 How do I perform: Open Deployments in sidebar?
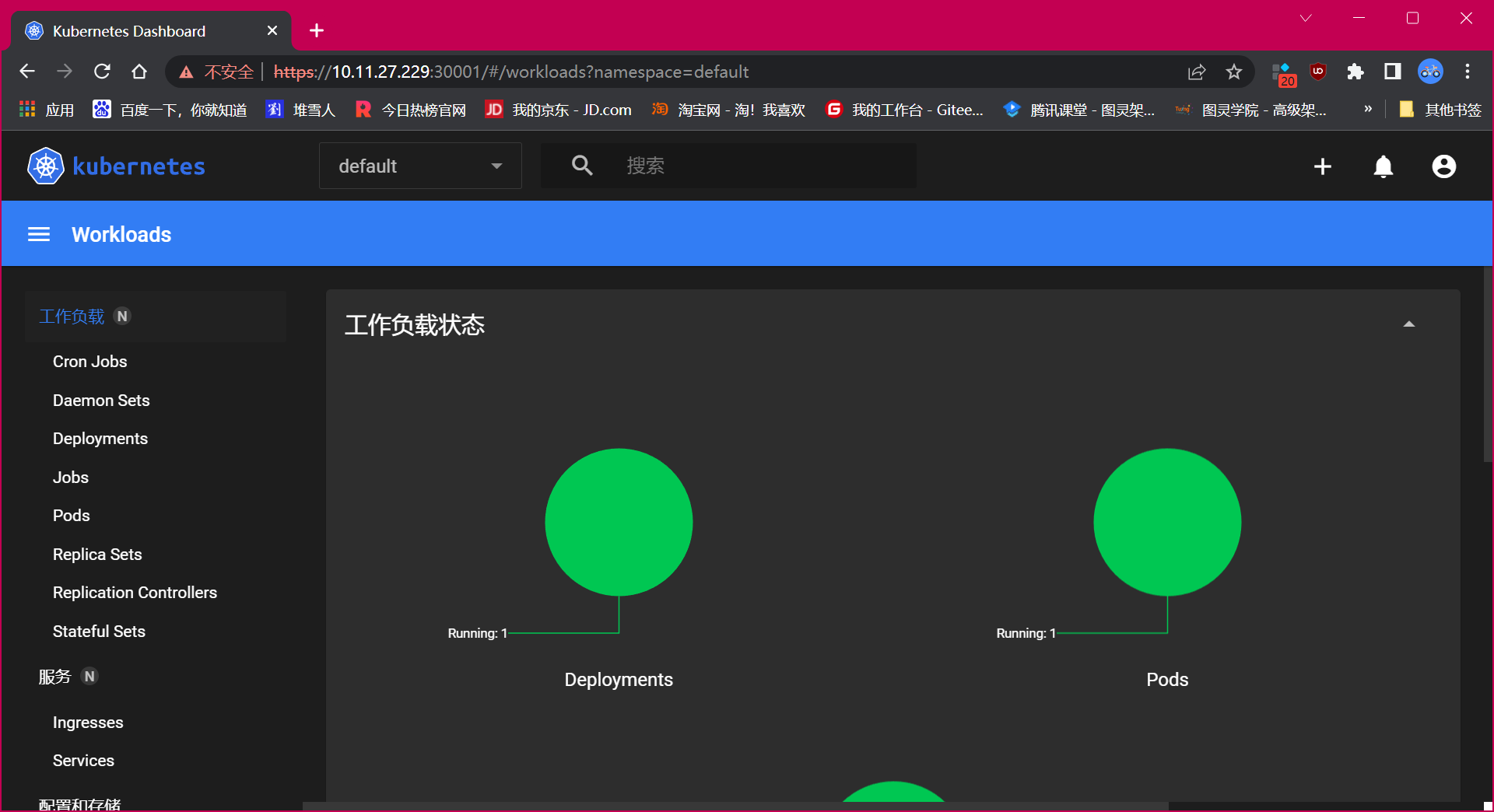point(100,439)
